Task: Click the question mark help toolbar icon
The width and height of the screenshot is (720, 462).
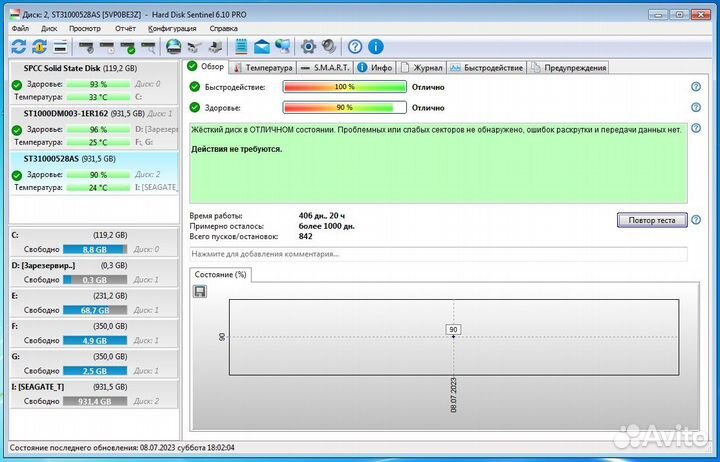Action: (x=355, y=46)
